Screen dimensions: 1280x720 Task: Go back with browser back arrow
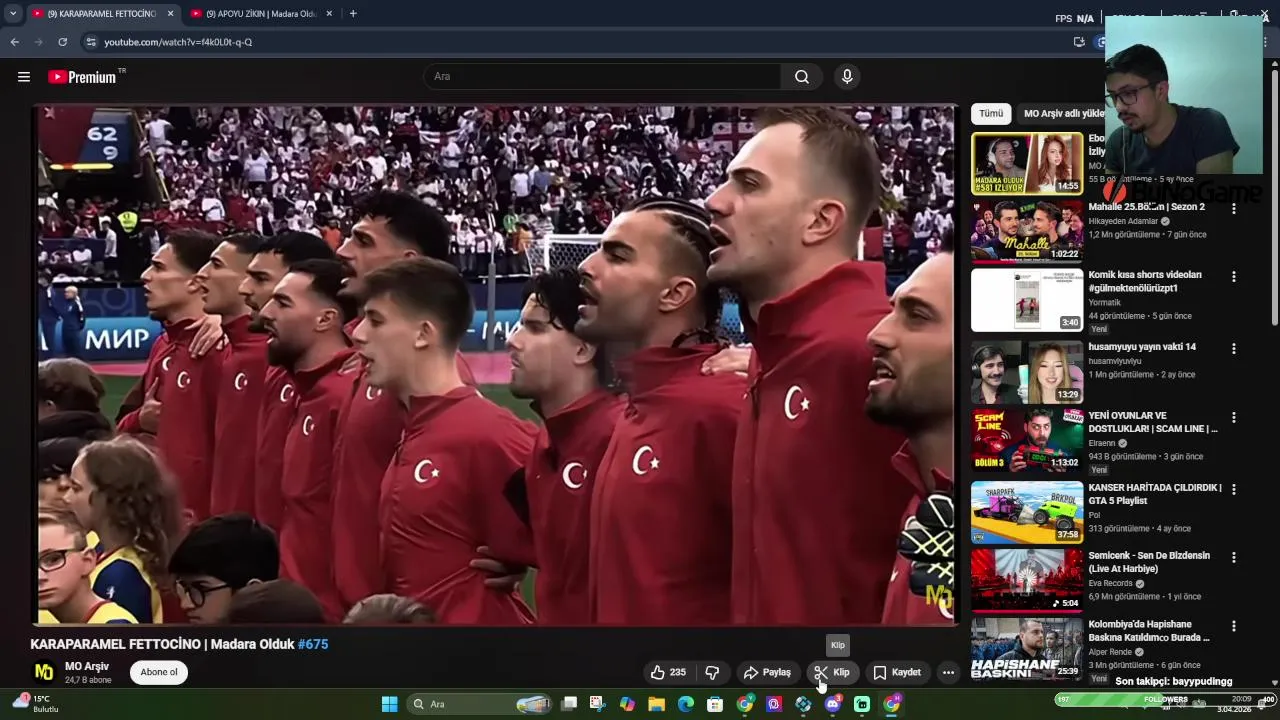pyautogui.click(x=14, y=42)
